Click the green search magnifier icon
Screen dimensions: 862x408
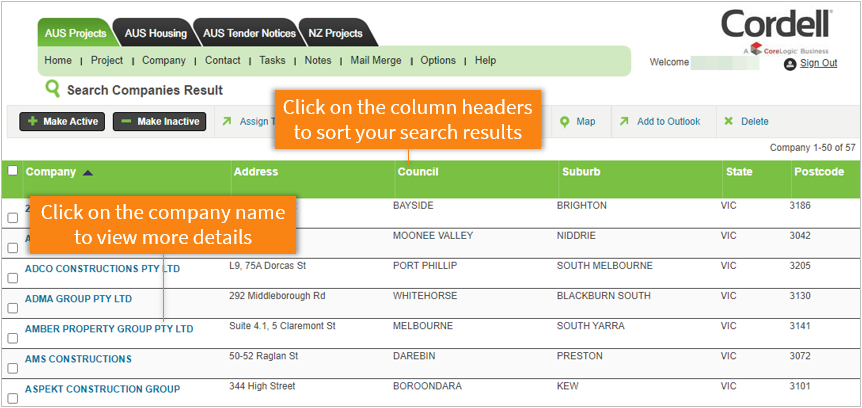point(53,89)
